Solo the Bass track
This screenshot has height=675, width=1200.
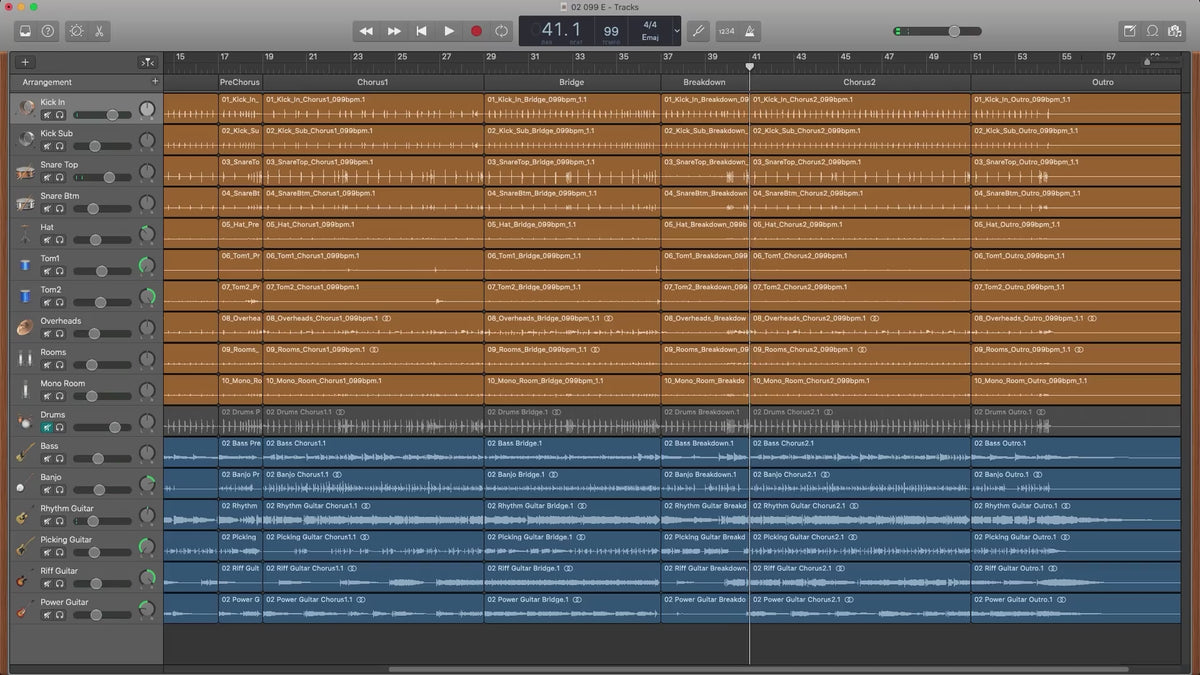pyautogui.click(x=59, y=459)
